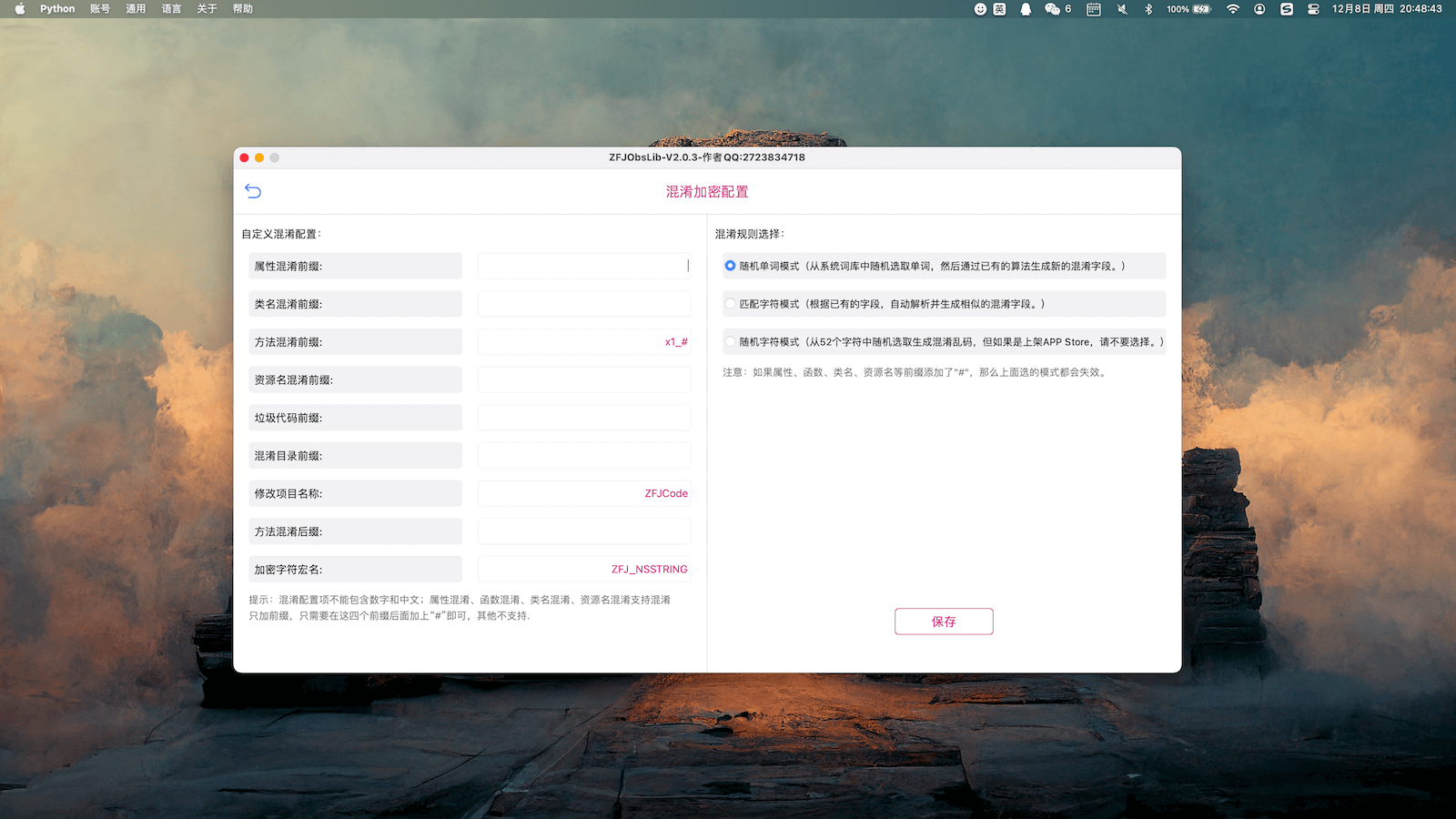Click the 方法混淆后缀 input field
The width and height of the screenshot is (1456, 819).
click(584, 531)
